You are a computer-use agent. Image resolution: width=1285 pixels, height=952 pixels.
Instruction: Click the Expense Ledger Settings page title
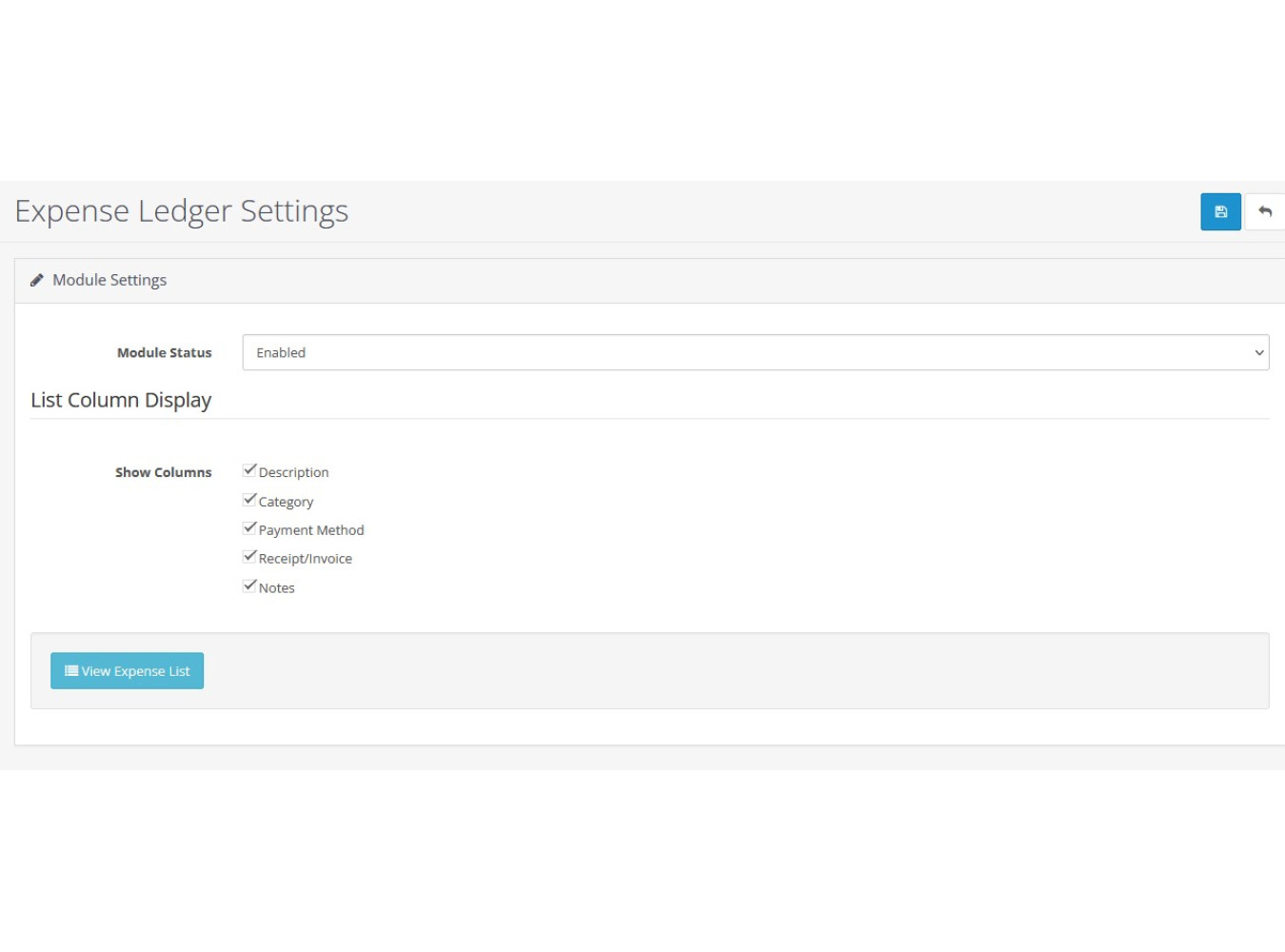coord(182,210)
